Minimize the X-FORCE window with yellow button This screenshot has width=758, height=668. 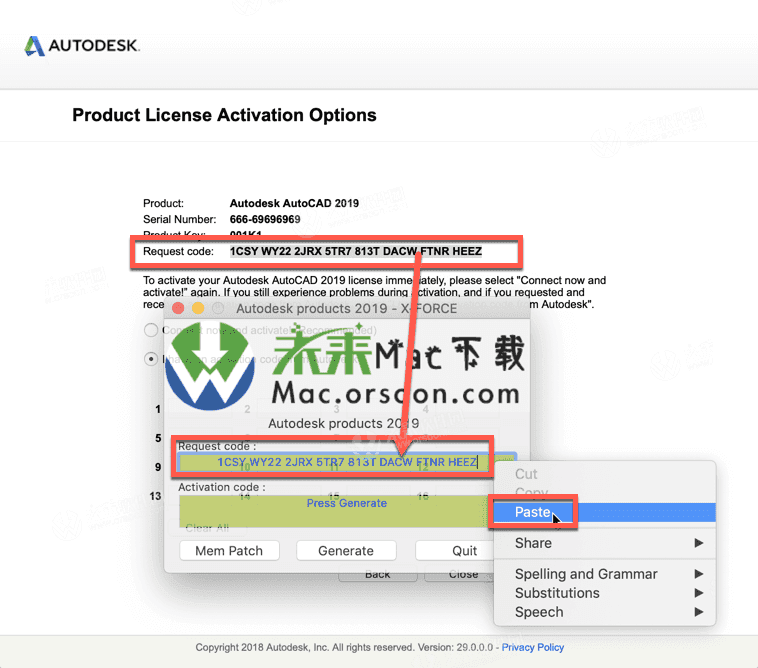[x=198, y=308]
